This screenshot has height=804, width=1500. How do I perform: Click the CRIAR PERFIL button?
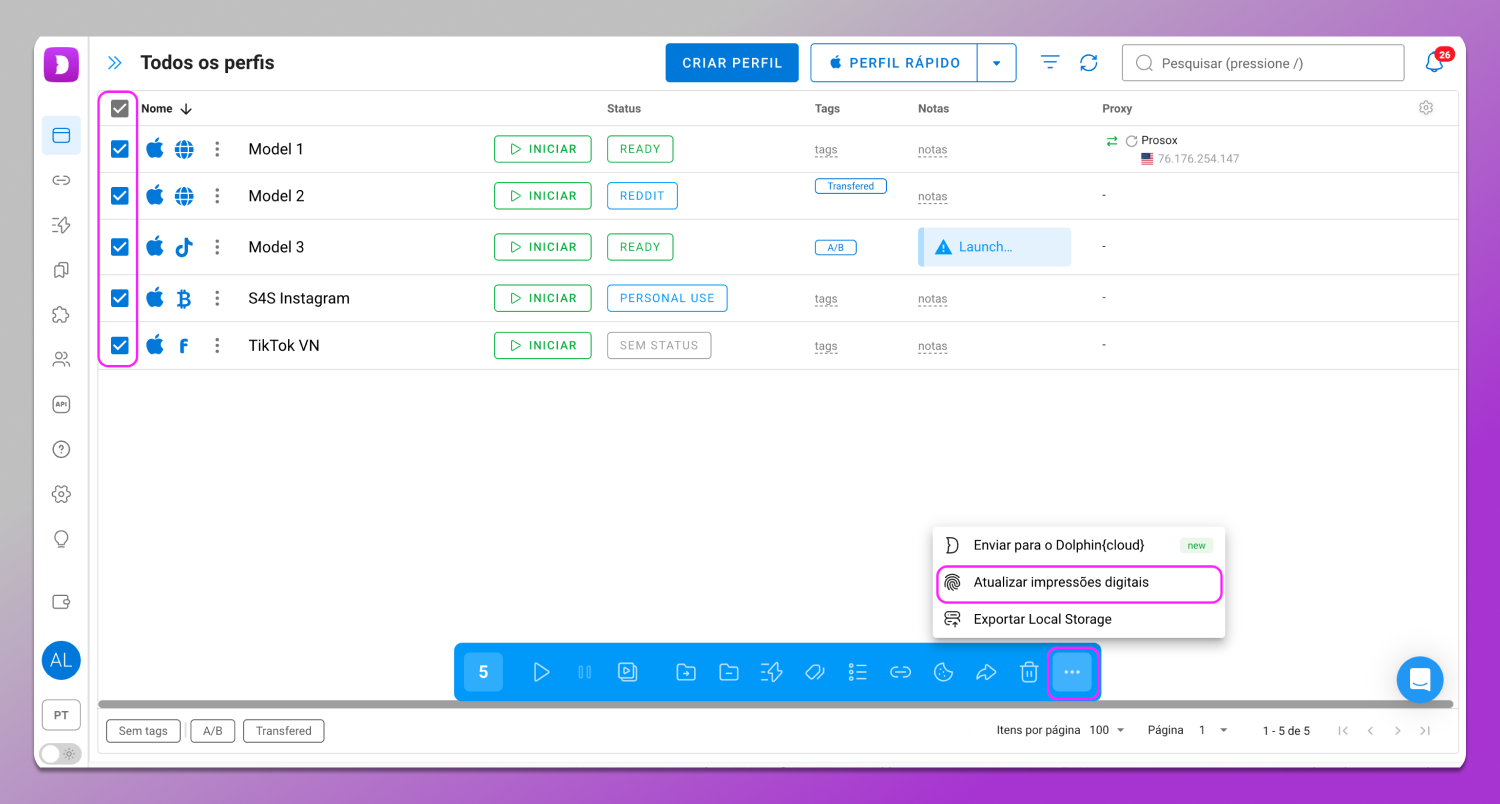pos(732,63)
